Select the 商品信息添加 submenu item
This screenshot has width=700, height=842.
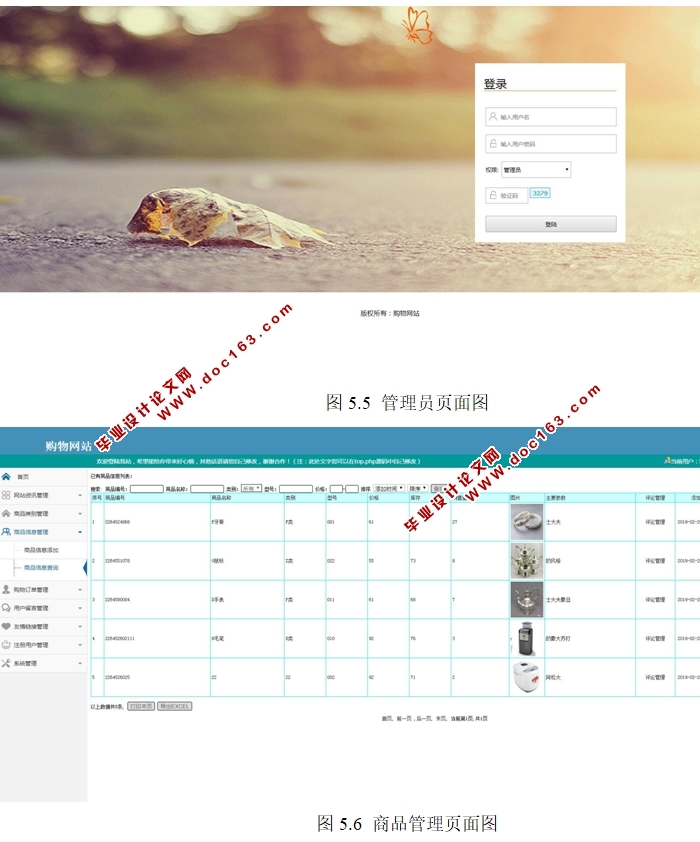(41, 550)
